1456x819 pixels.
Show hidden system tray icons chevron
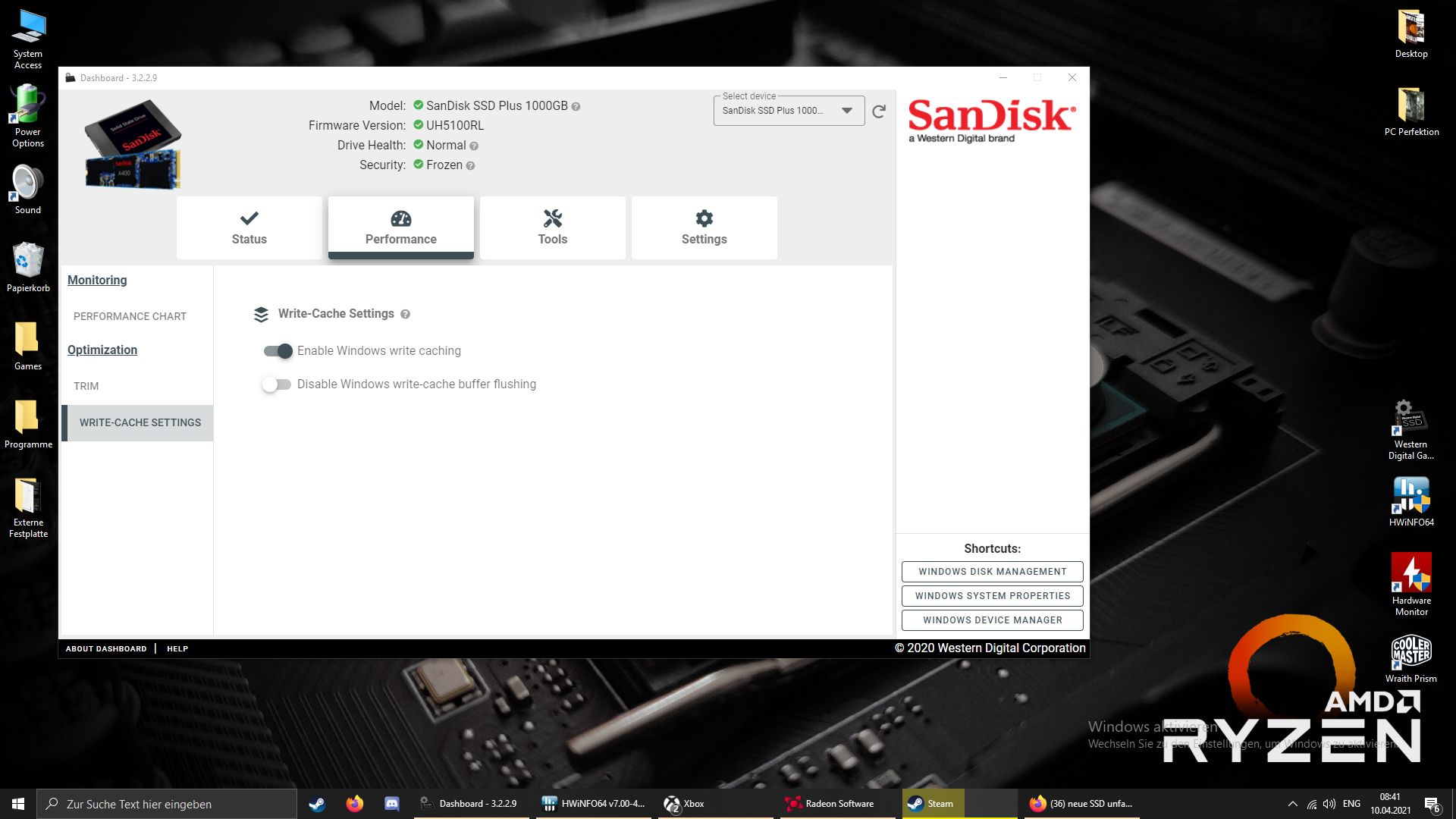tap(1292, 804)
